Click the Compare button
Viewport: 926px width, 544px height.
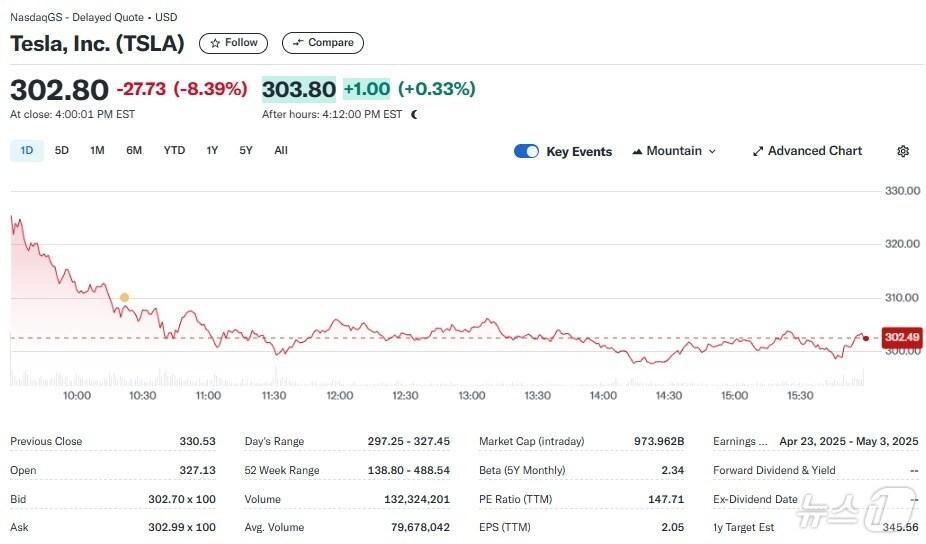coord(322,43)
